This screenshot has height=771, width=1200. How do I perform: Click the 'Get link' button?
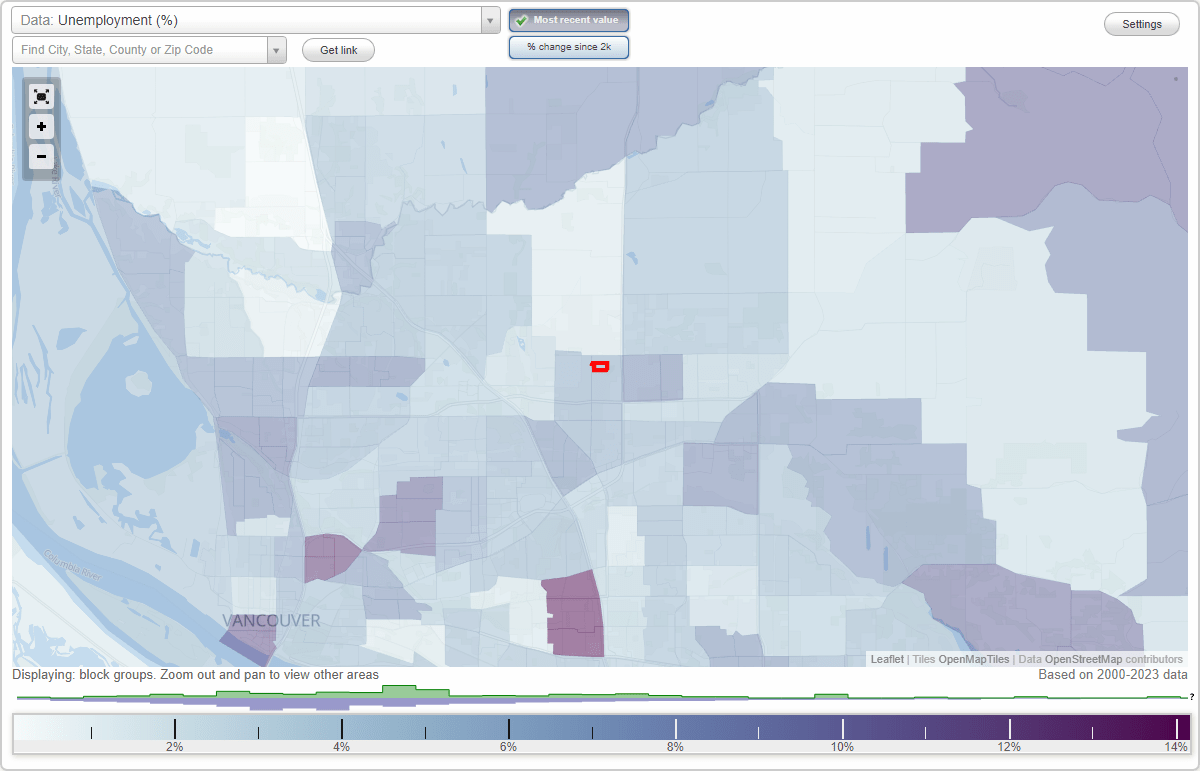(338, 49)
